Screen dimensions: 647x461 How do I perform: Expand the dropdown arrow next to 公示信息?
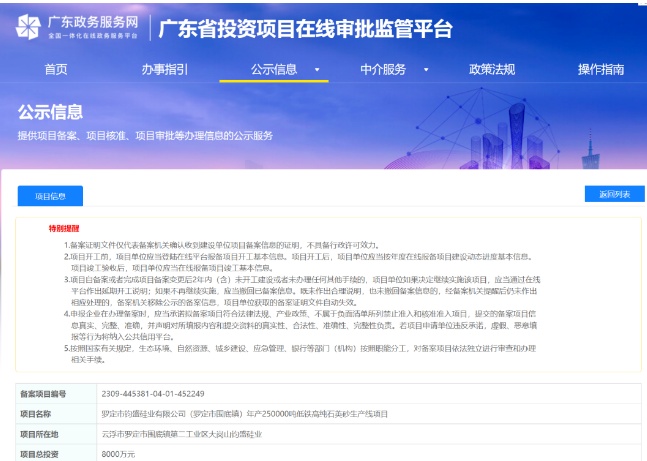click(317, 71)
